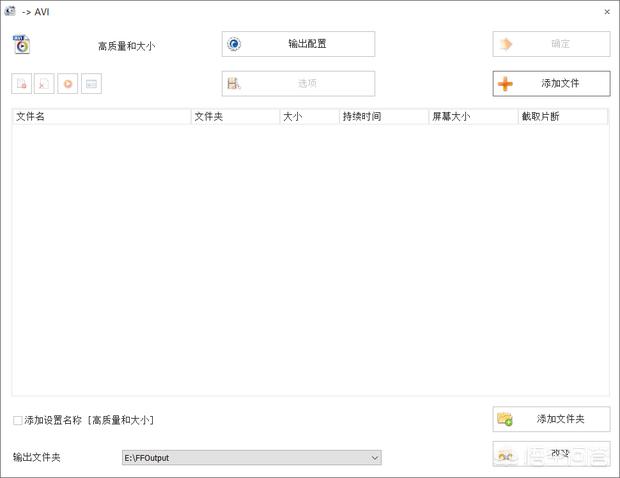Sort by the 大小 column header
This screenshot has height=478, width=620.
pyautogui.click(x=308, y=117)
